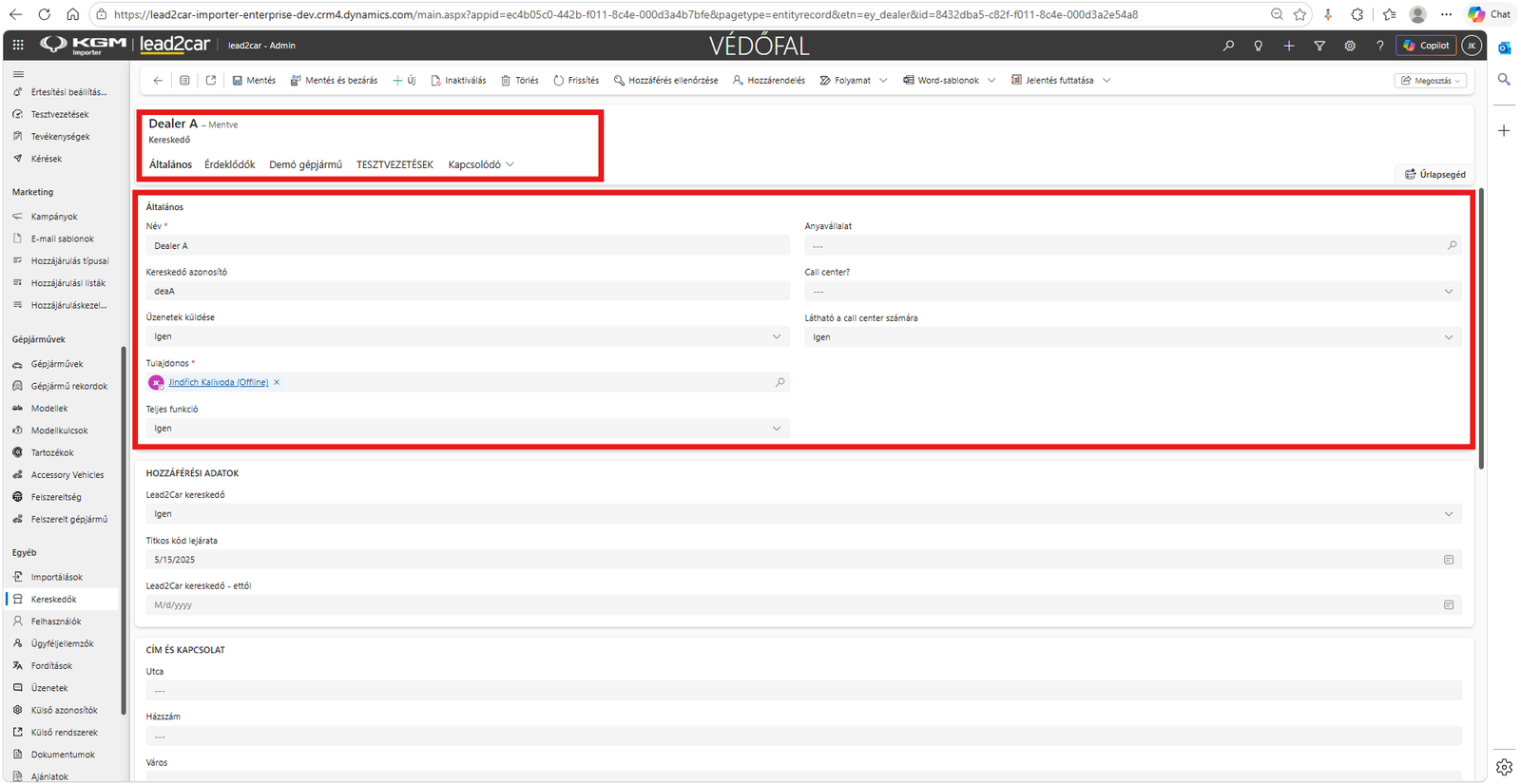Select the Általános tab
This screenshot has height=784, width=1521.
(170, 164)
